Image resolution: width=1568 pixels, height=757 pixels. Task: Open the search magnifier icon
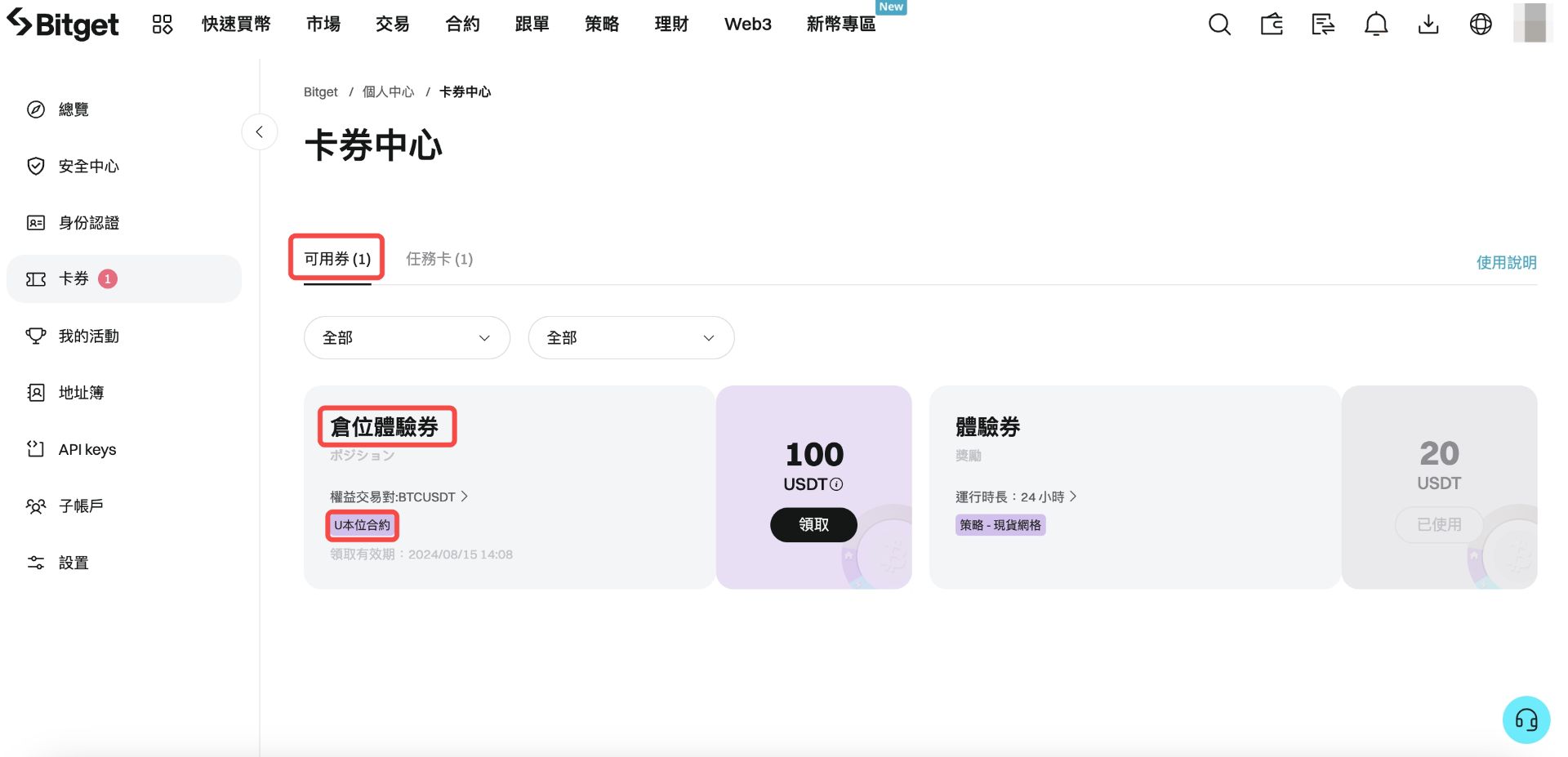coord(1219,24)
